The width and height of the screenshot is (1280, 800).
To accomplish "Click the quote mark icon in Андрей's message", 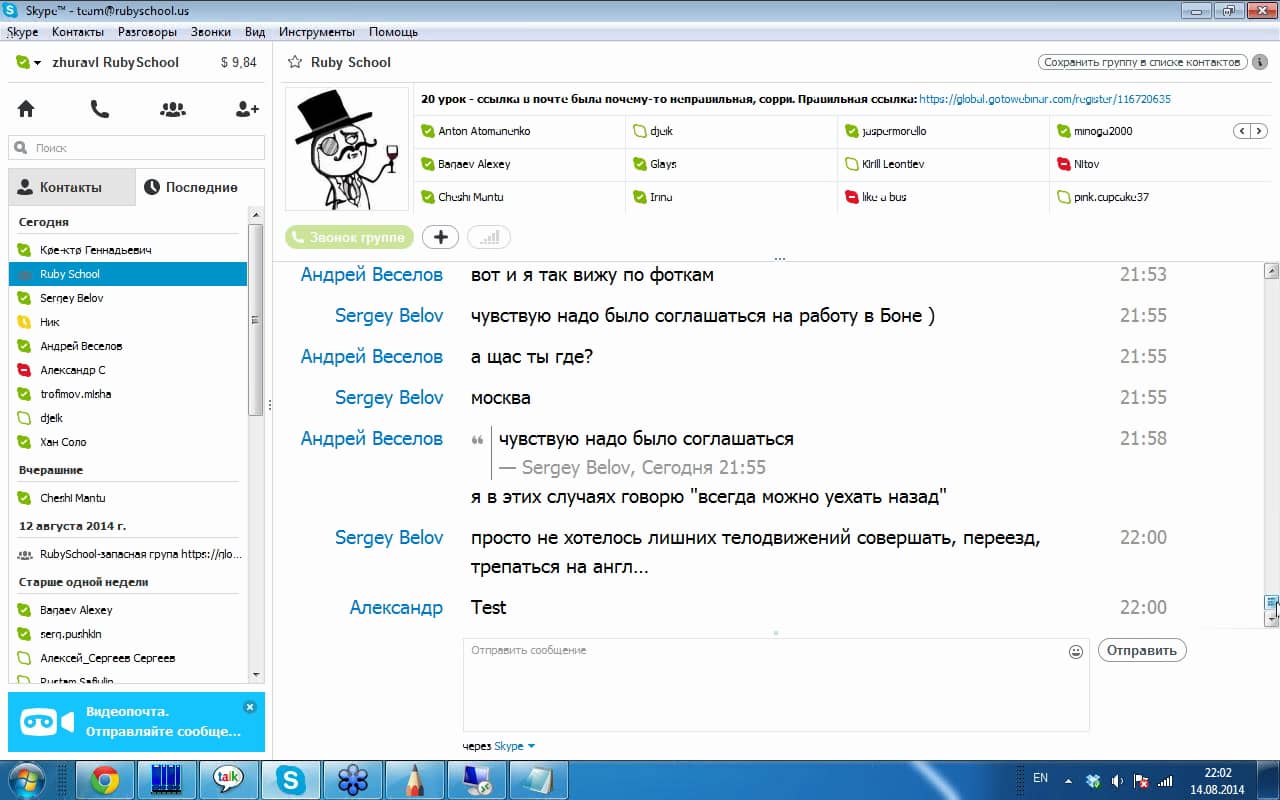I will coord(477,440).
